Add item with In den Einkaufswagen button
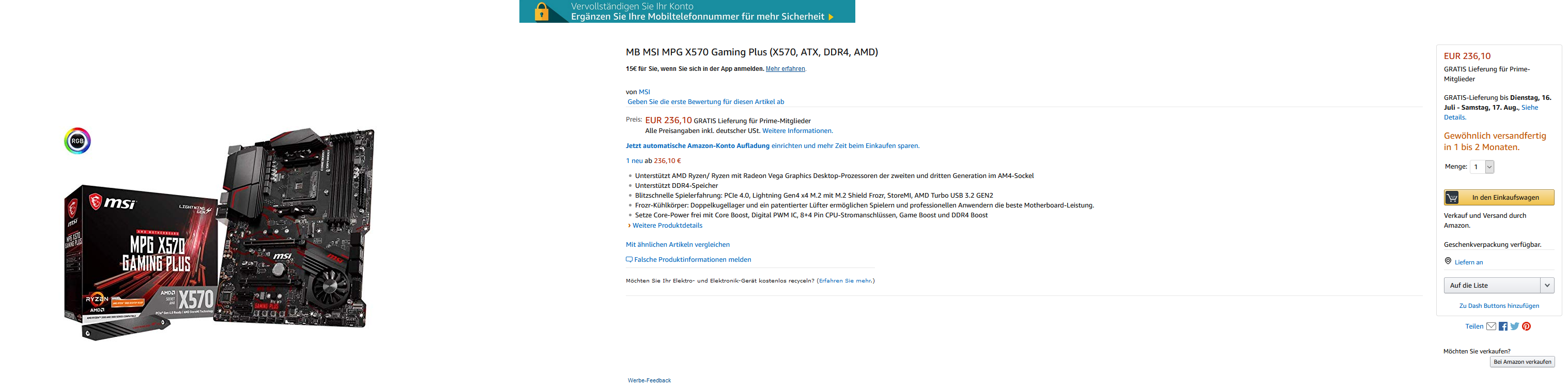Screen dimensions: 1568x386 coord(1499,198)
